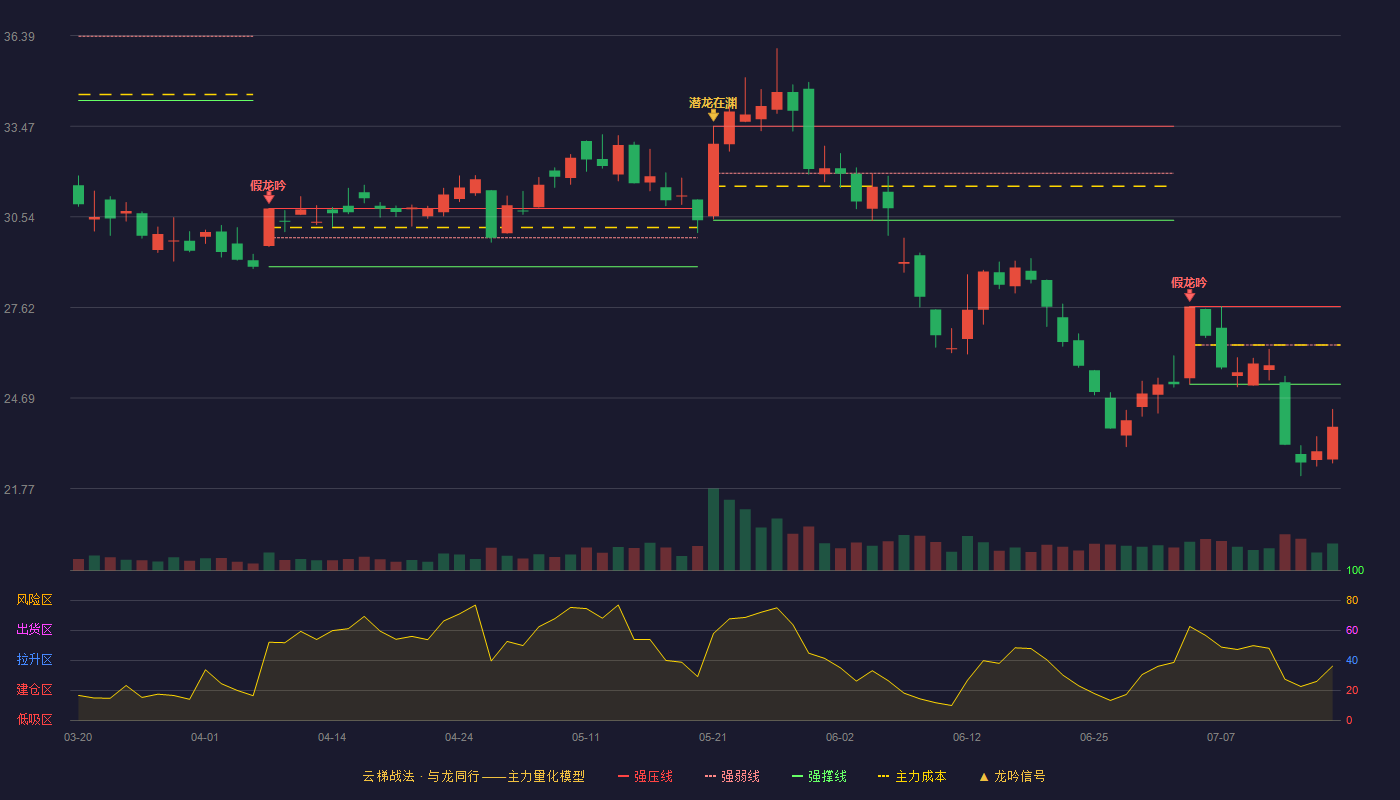Toggle the 主力成本 yellow dashed legend item
This screenshot has width=1400, height=800.
tap(912, 776)
